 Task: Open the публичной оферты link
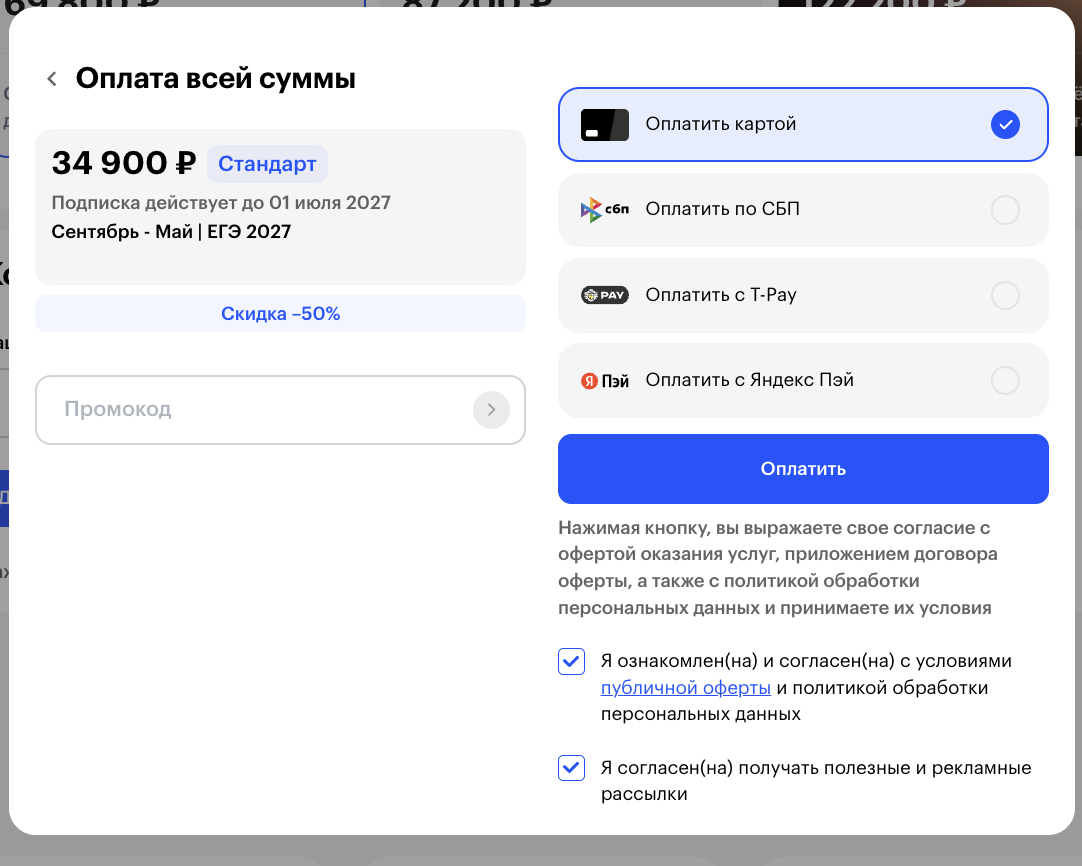pos(686,688)
